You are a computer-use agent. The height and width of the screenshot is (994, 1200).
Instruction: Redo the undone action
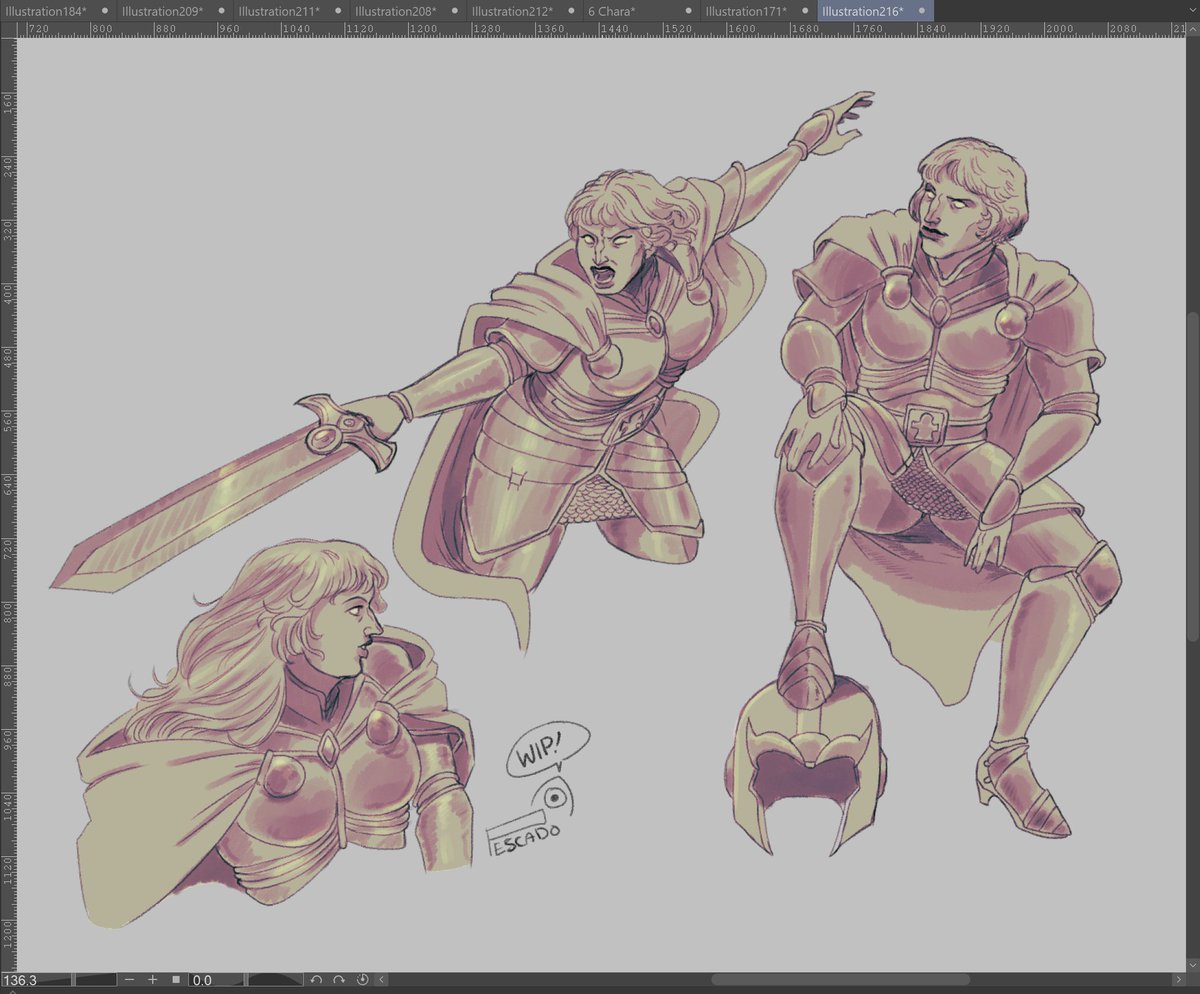[338, 981]
